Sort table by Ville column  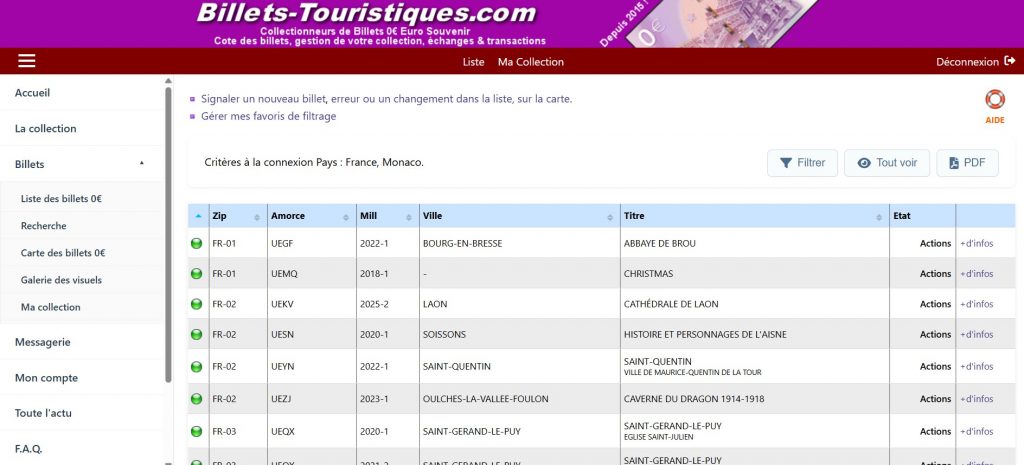click(x=515, y=216)
